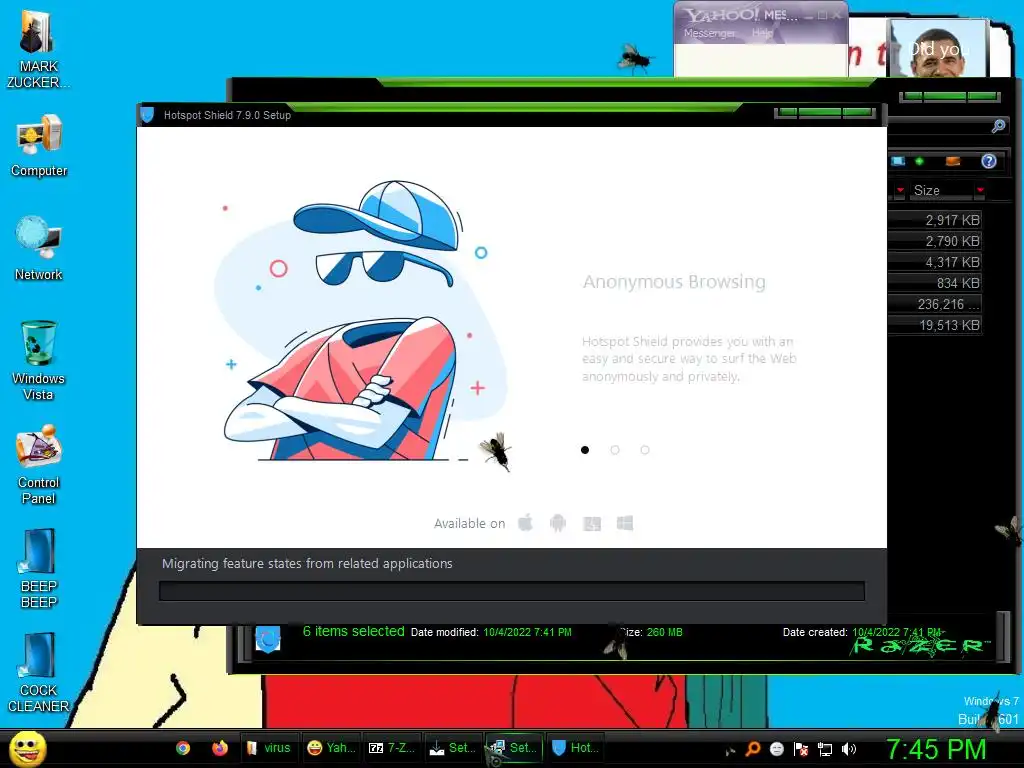Screen dimensions: 1024x768
Task: Click the selected-items icon in Explorer details pane
Action: click(268, 639)
